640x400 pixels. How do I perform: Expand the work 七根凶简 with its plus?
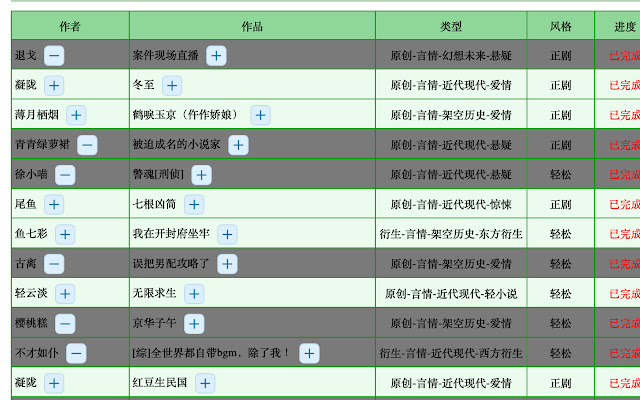[x=194, y=204]
